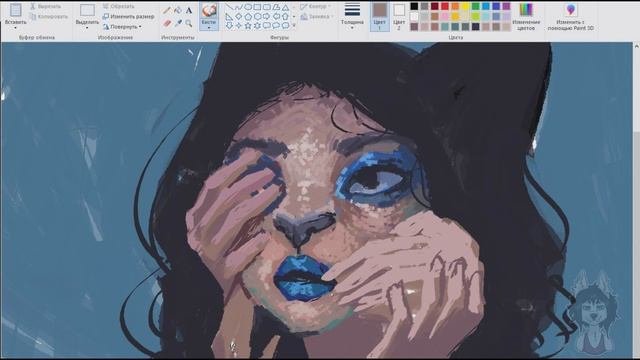Image resolution: width=640 pixels, height=360 pixels.
Task: Choose the lime color swatch
Action: click(476, 16)
